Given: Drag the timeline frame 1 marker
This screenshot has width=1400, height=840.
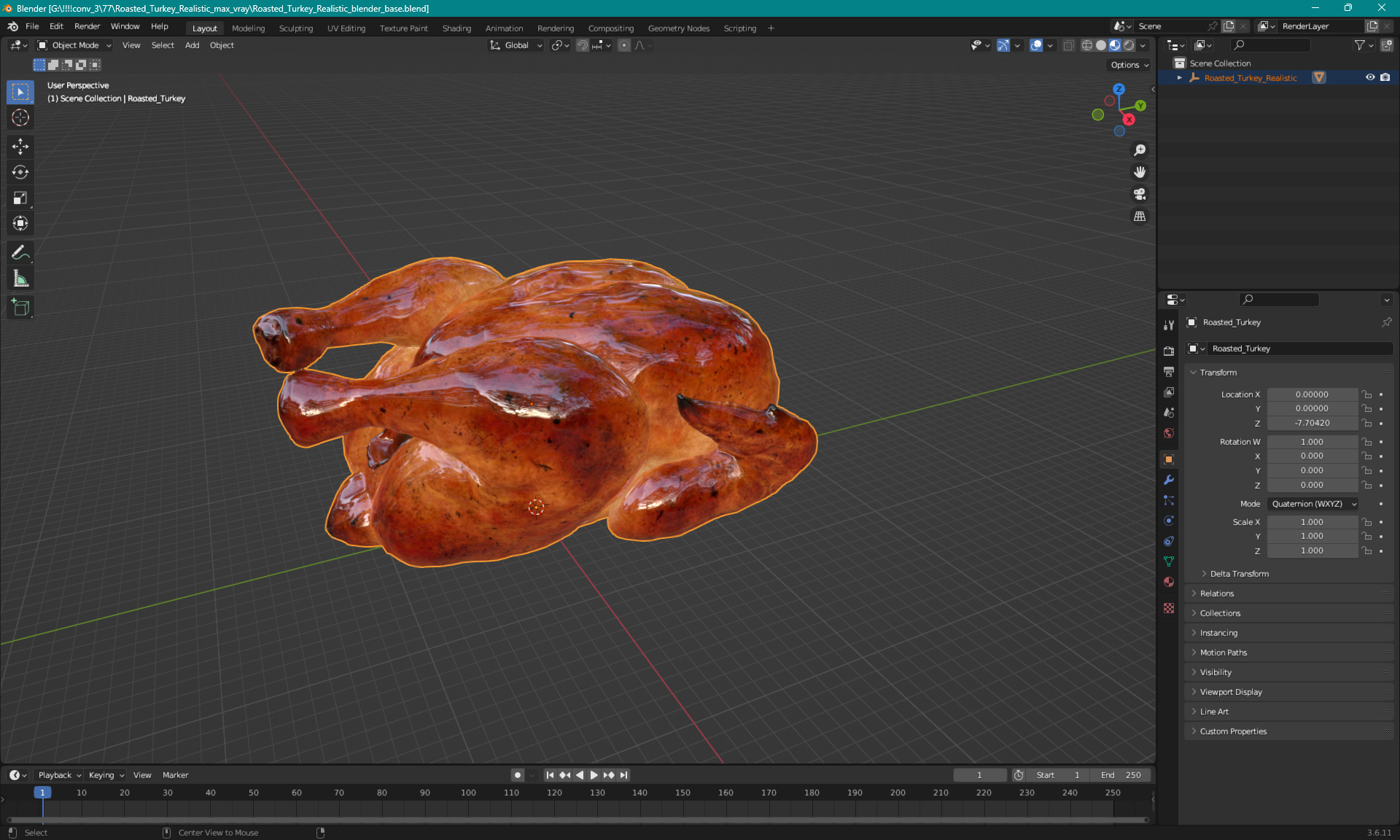Looking at the screenshot, I should tap(41, 792).
